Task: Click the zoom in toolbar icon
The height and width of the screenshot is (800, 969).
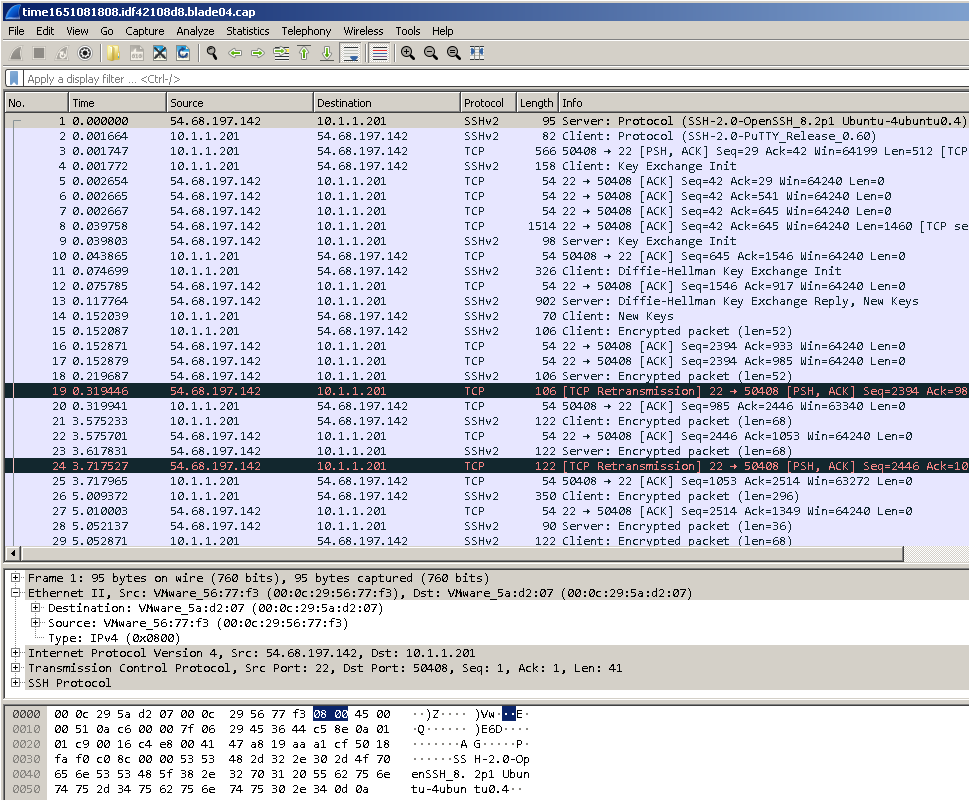Action: coord(408,53)
